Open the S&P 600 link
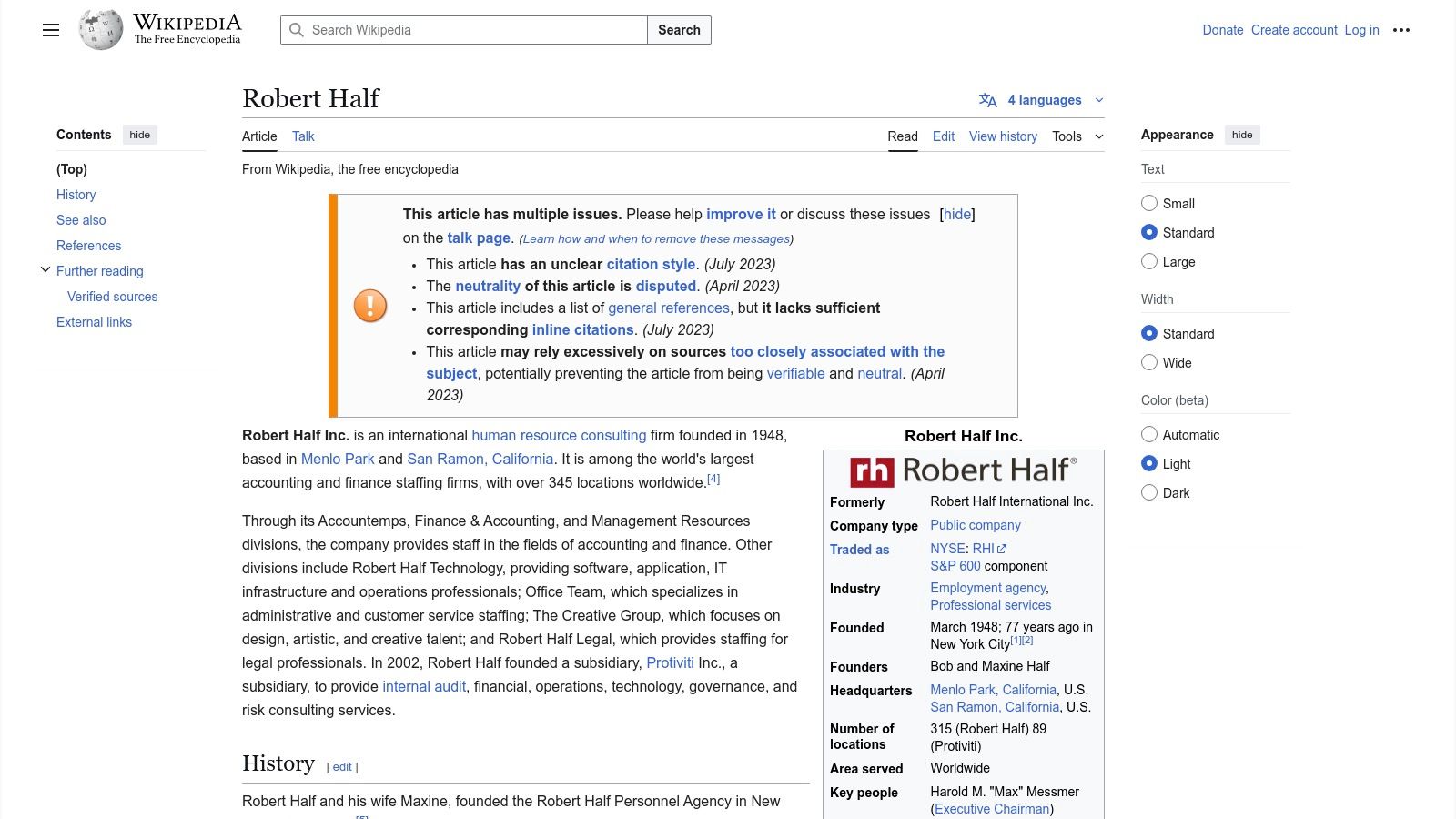 (955, 566)
